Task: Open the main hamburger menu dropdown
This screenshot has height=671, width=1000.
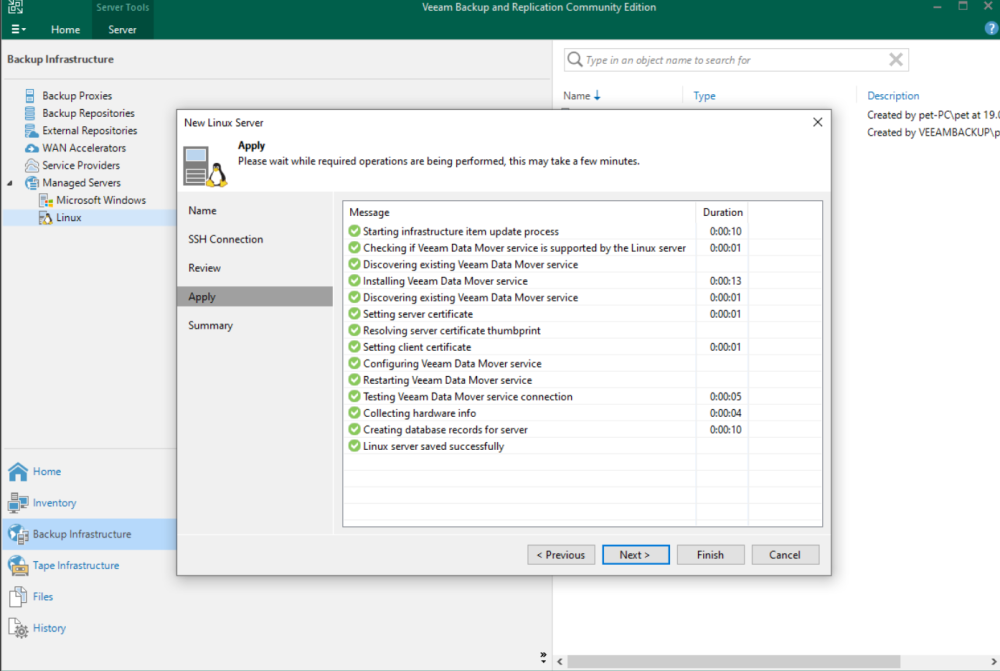Action: 18,29
